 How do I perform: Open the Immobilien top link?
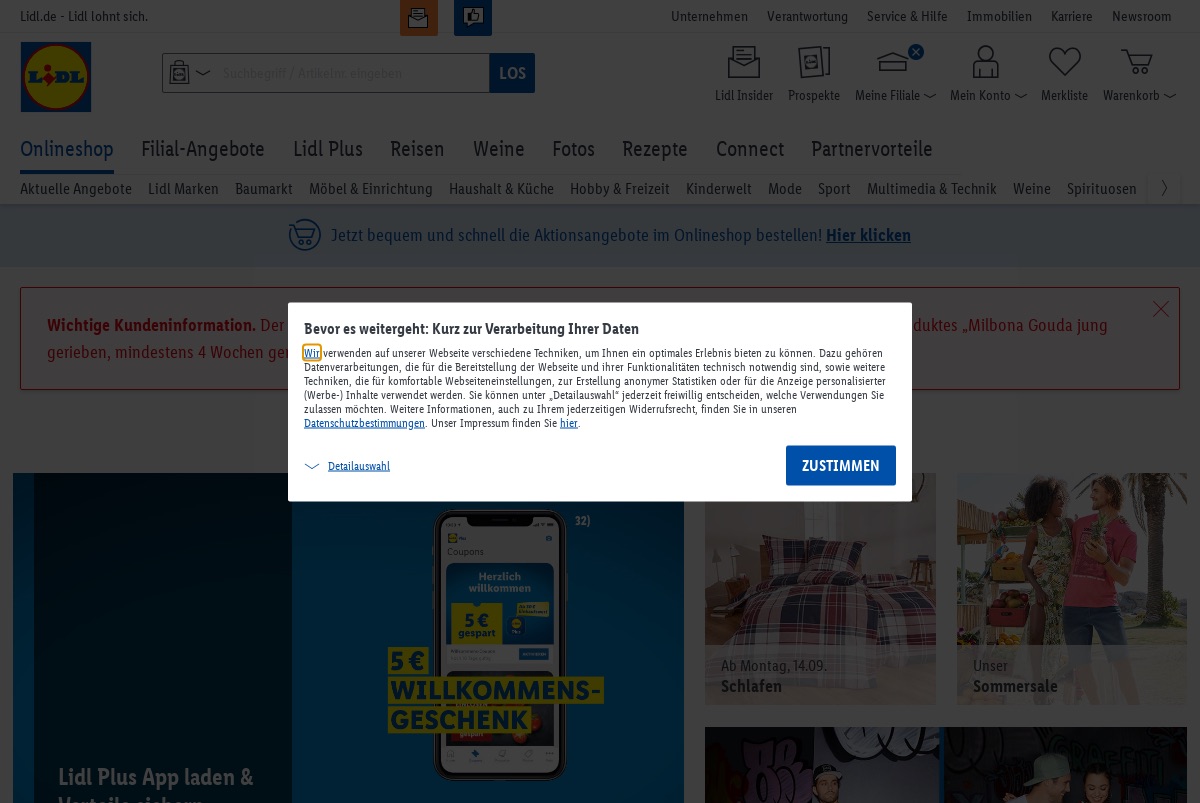pyautogui.click(x=999, y=16)
